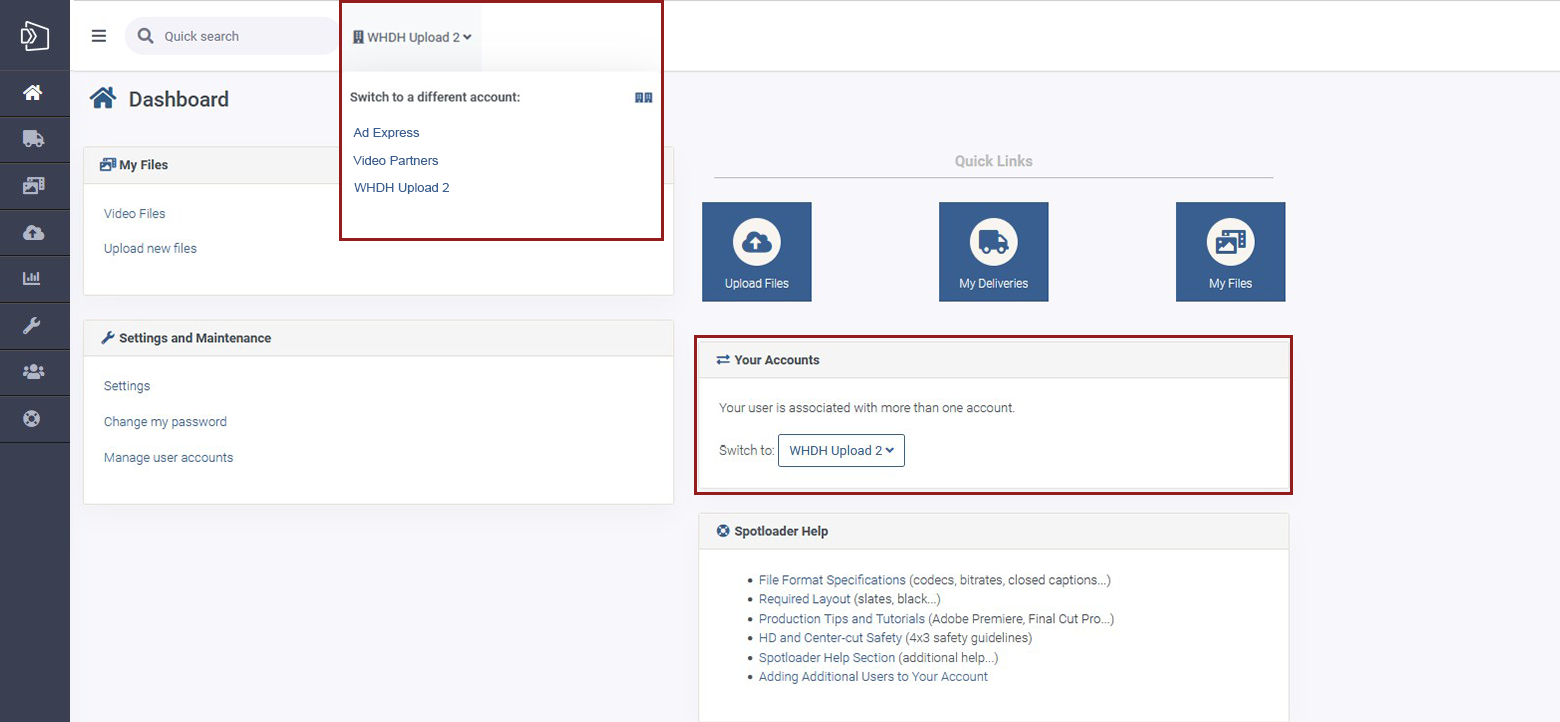Click the My Files quick link tile
This screenshot has height=722, width=1560.
[1231, 252]
